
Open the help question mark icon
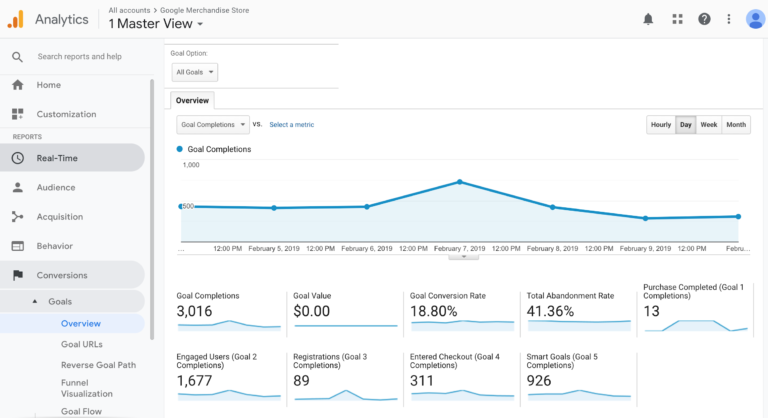(x=704, y=19)
